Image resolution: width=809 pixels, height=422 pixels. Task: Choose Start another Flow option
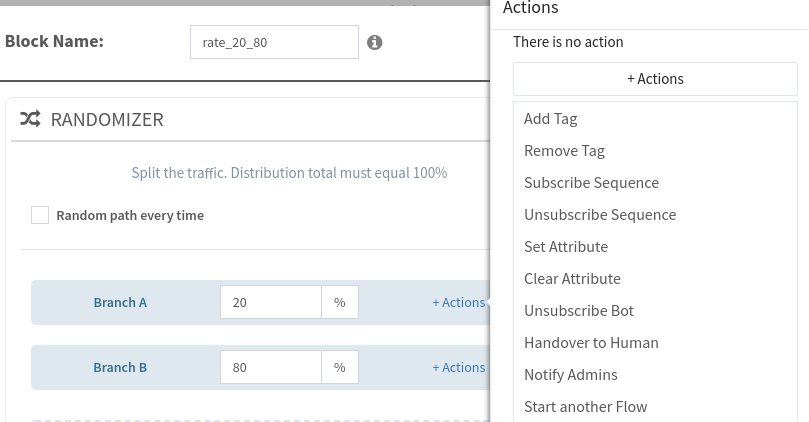[586, 407]
